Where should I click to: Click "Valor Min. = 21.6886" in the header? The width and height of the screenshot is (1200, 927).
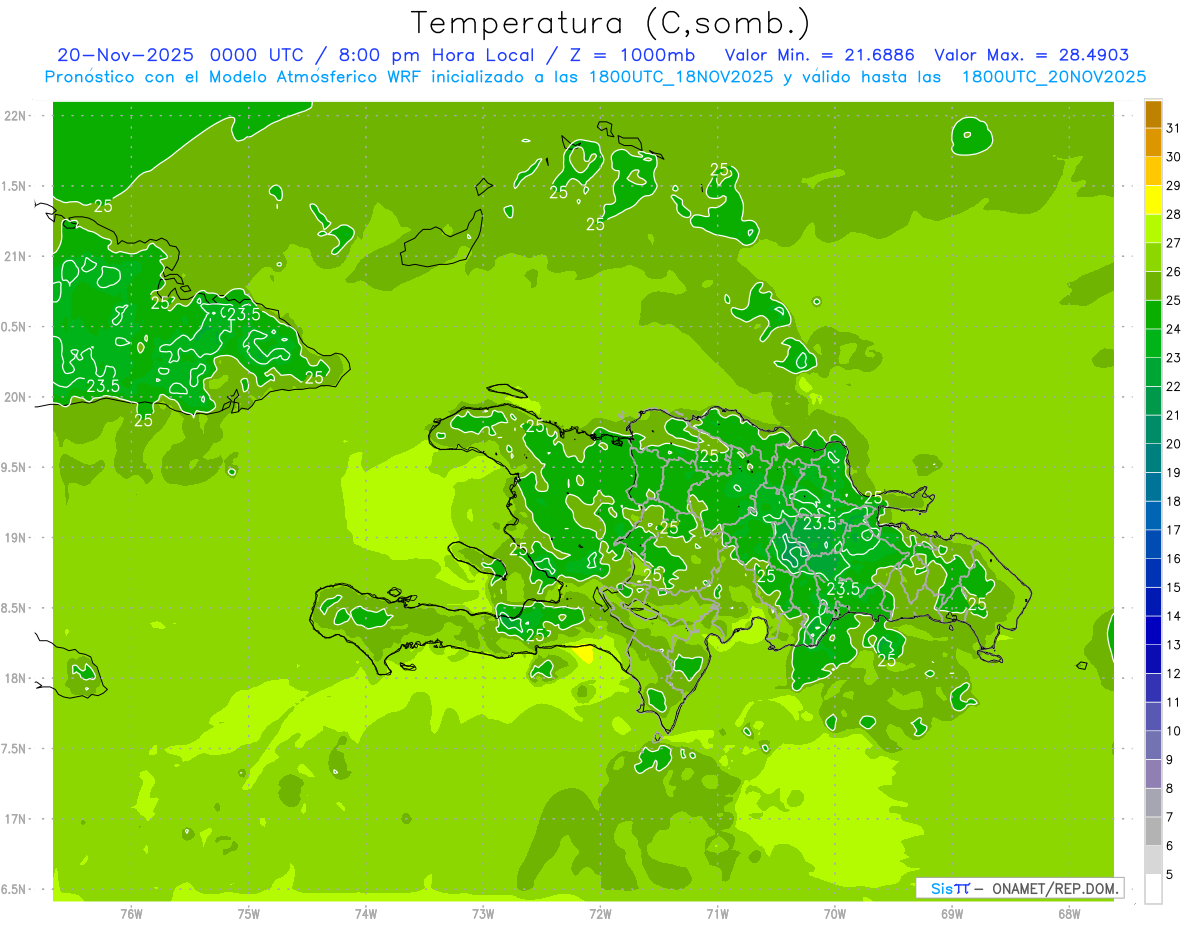click(x=822, y=55)
